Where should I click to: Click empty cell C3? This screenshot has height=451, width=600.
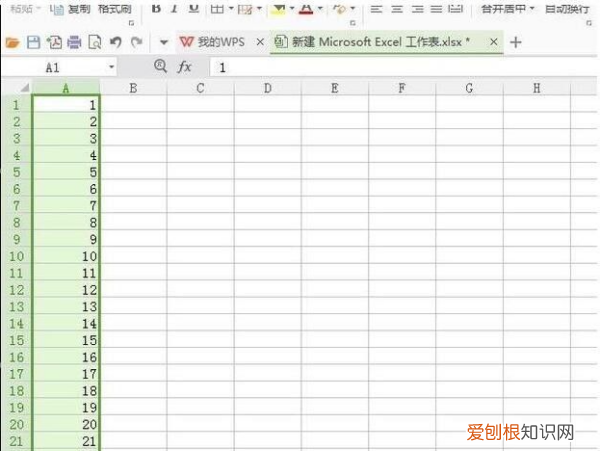tap(200, 138)
